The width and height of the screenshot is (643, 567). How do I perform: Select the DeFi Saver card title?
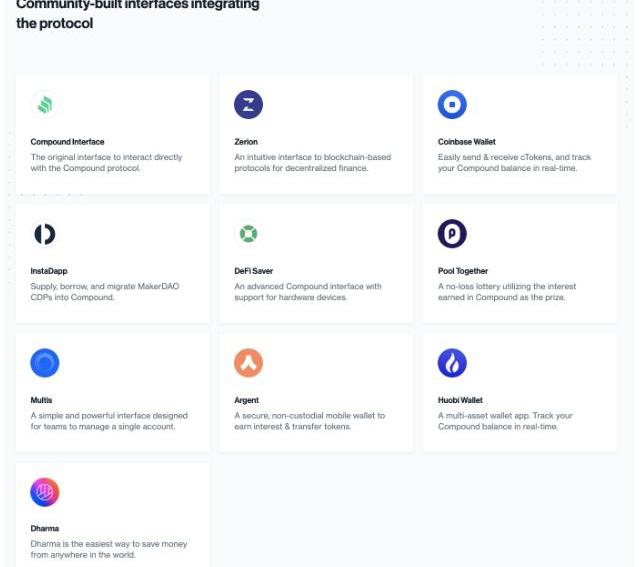(x=253, y=271)
